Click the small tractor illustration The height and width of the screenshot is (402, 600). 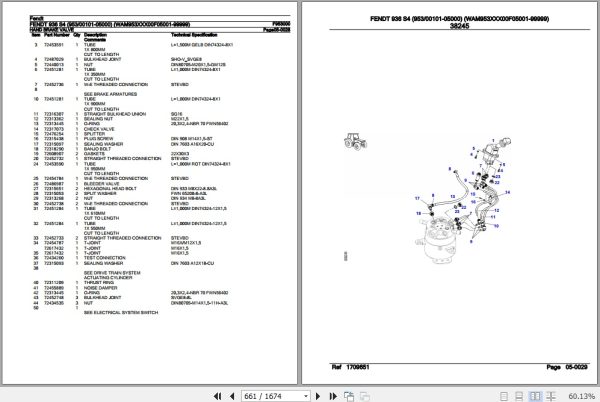tap(355, 141)
